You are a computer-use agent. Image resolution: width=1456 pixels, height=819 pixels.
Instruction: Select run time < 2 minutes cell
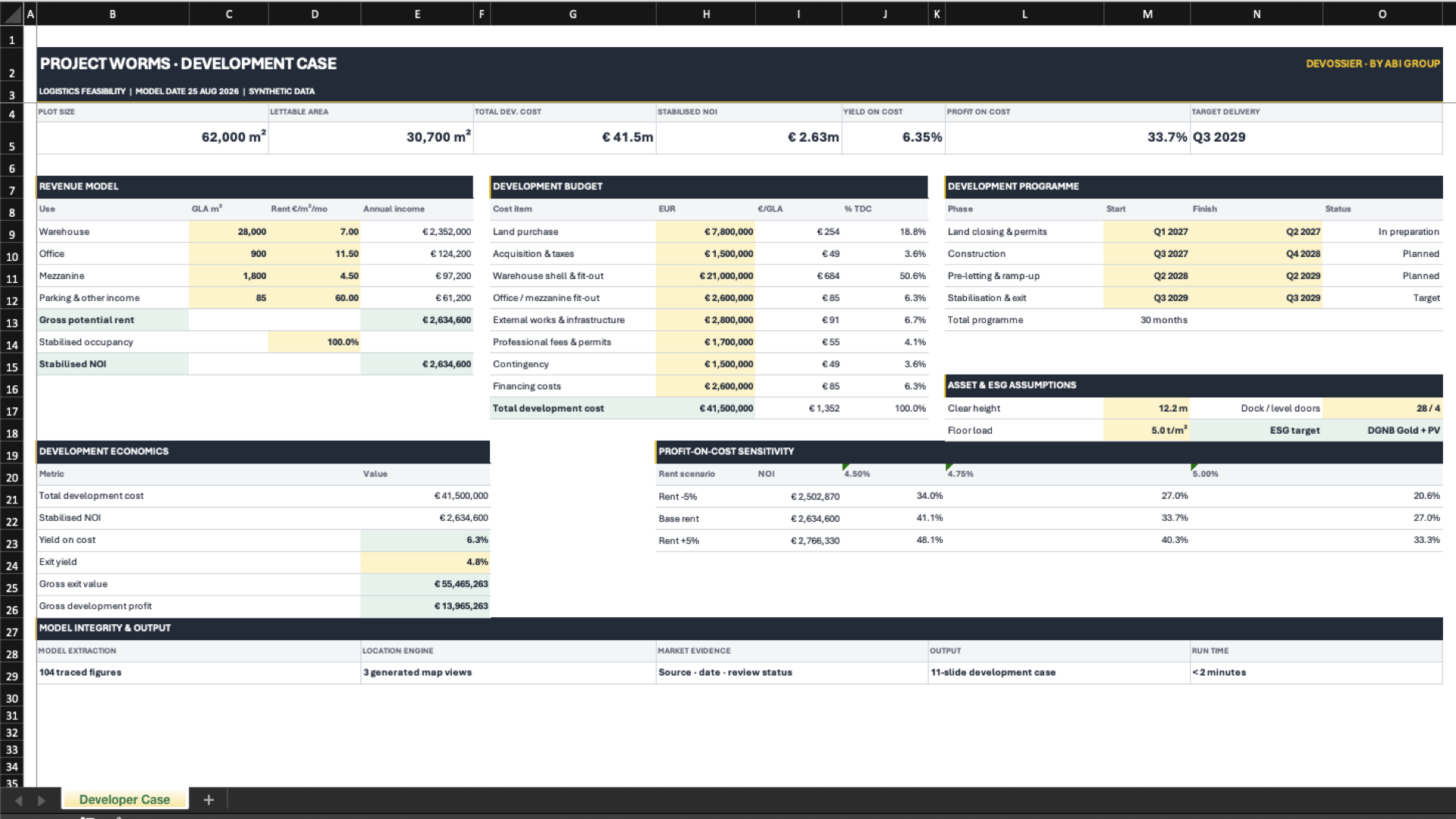pos(1316,673)
